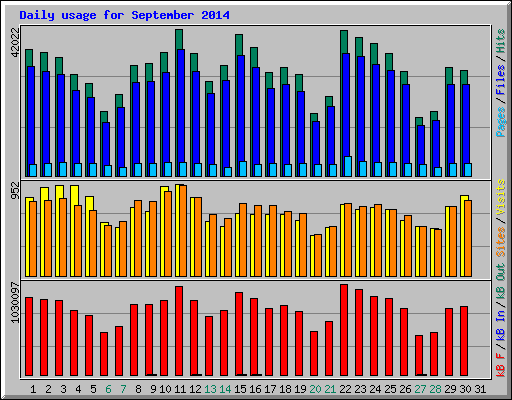Click green weekend day label 21
512x400 pixels.
coord(330,389)
